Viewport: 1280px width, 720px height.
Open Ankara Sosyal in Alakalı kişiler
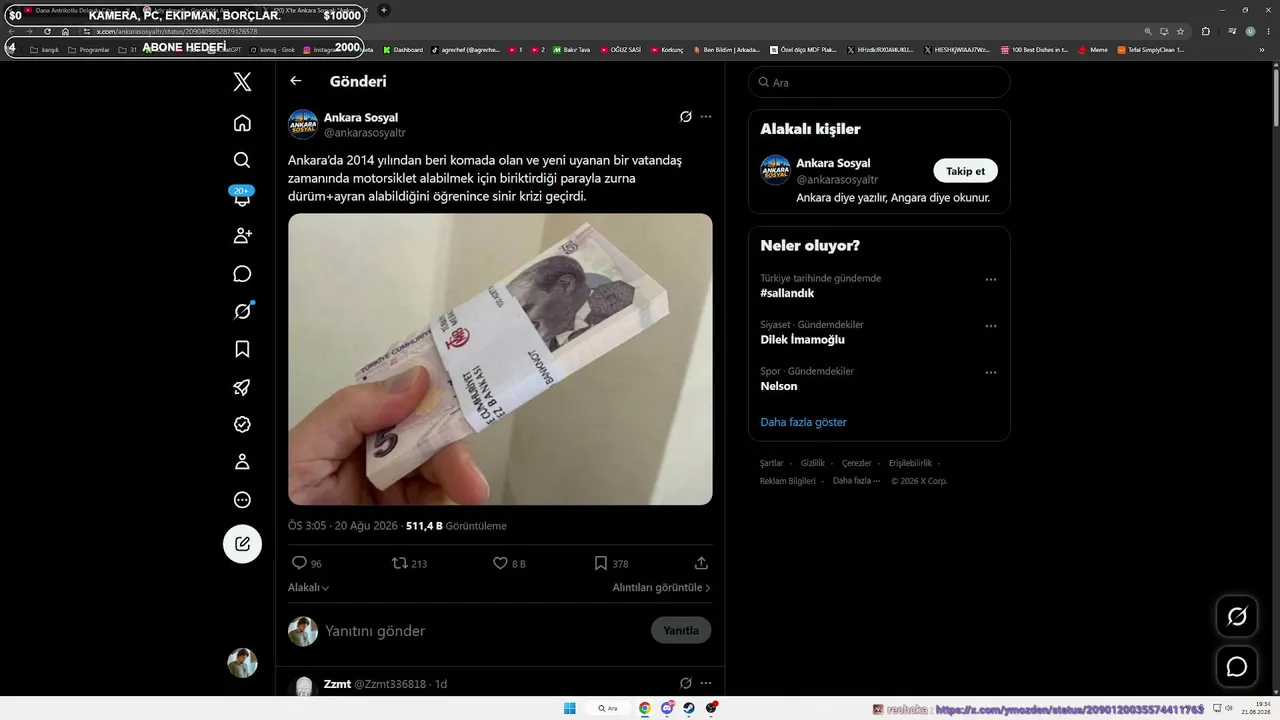click(833, 163)
